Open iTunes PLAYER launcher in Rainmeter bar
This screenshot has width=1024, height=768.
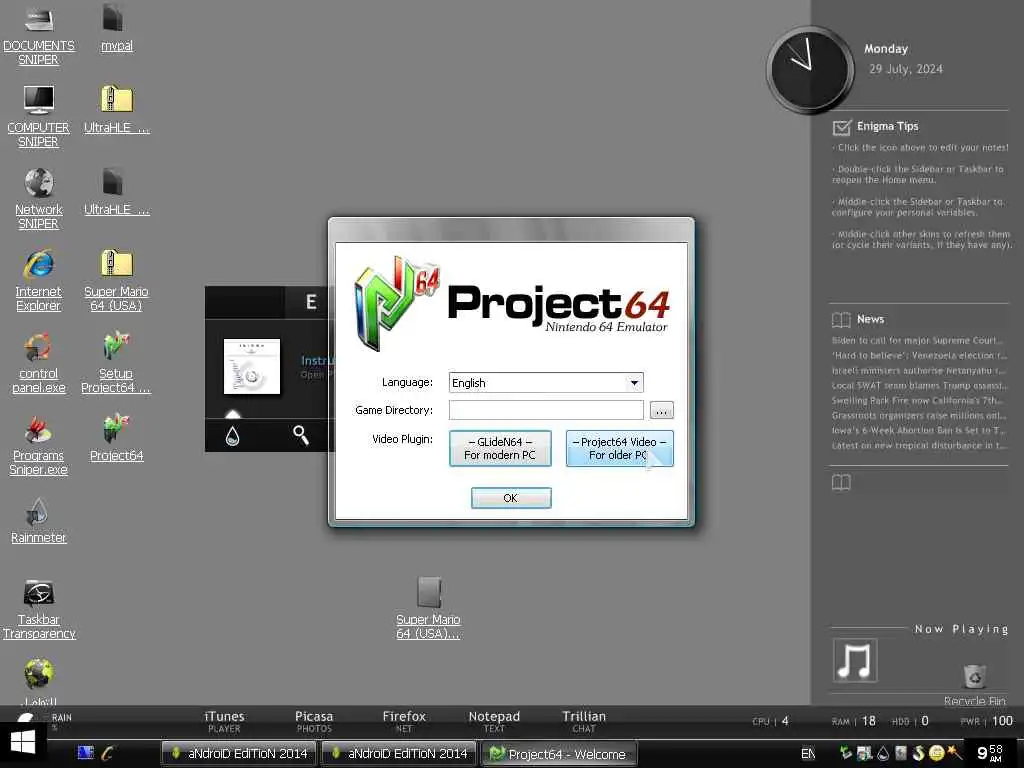pos(224,721)
